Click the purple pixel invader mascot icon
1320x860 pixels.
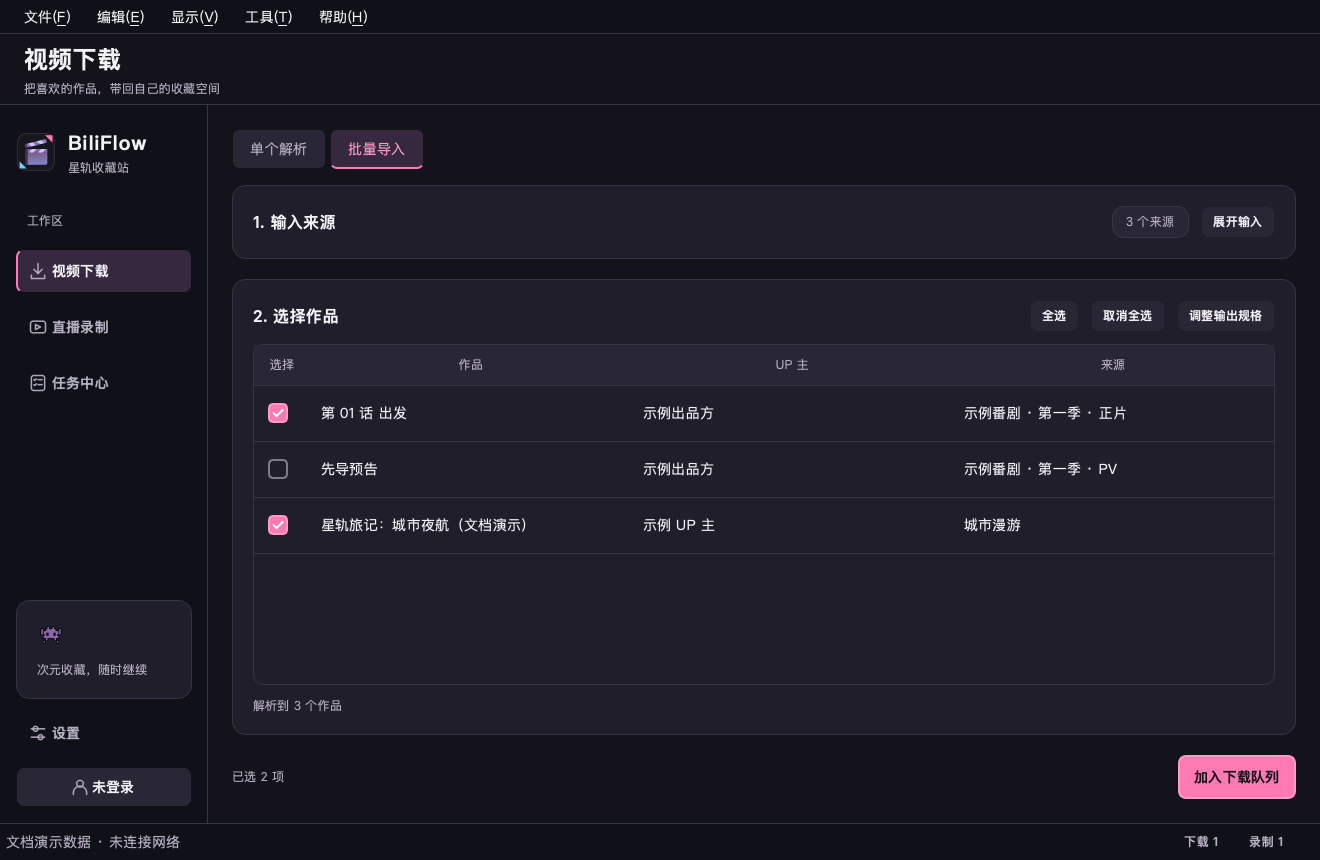[x=50, y=634]
